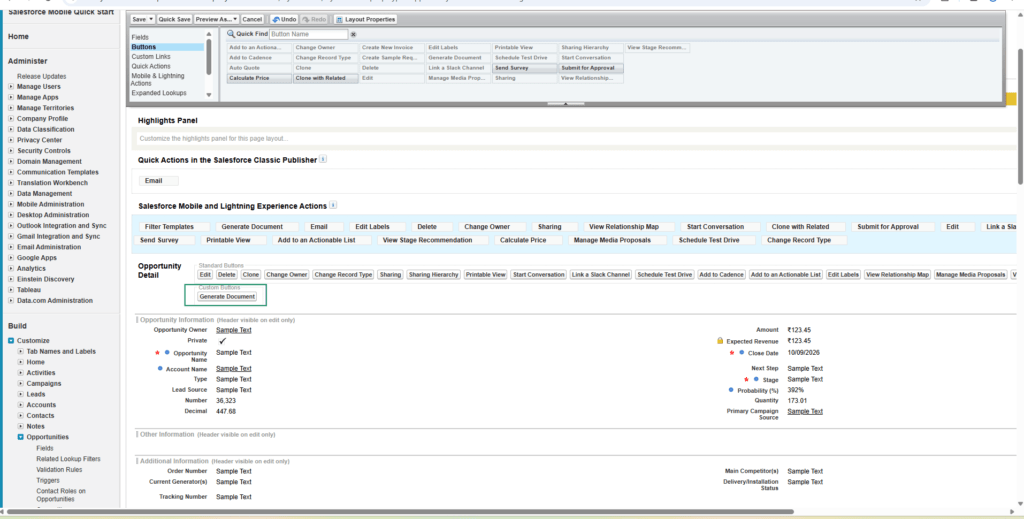Select Mobile & Lightning Actions palette category

pos(157,80)
